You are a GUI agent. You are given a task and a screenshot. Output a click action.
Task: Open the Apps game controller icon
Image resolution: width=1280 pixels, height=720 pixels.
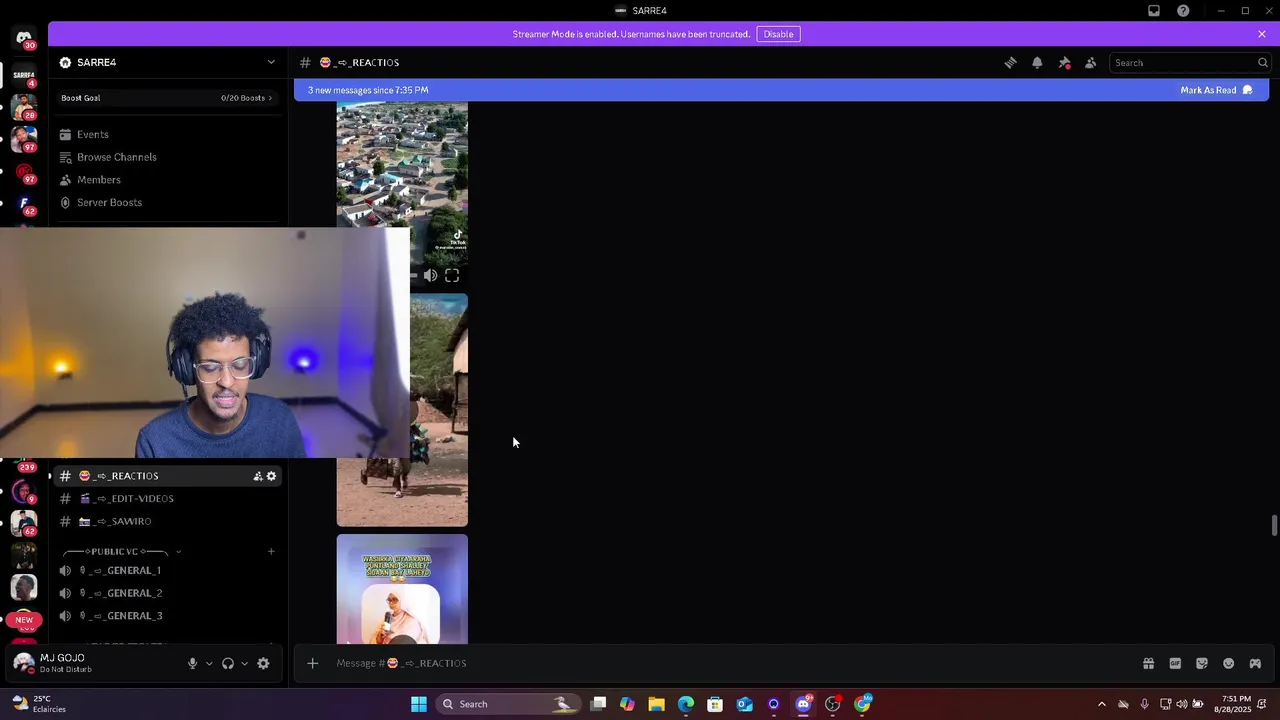pos(1255,663)
